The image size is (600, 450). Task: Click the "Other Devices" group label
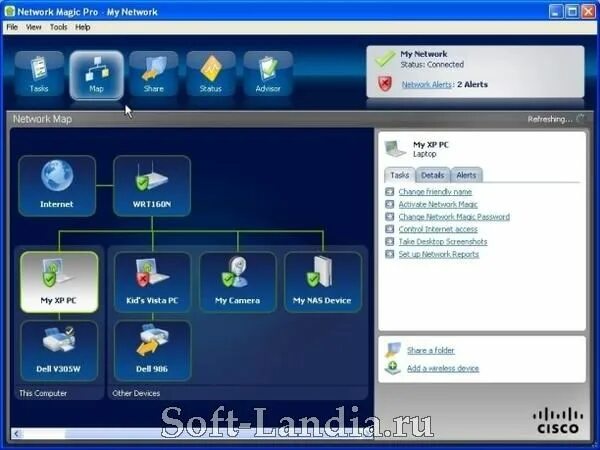136,393
